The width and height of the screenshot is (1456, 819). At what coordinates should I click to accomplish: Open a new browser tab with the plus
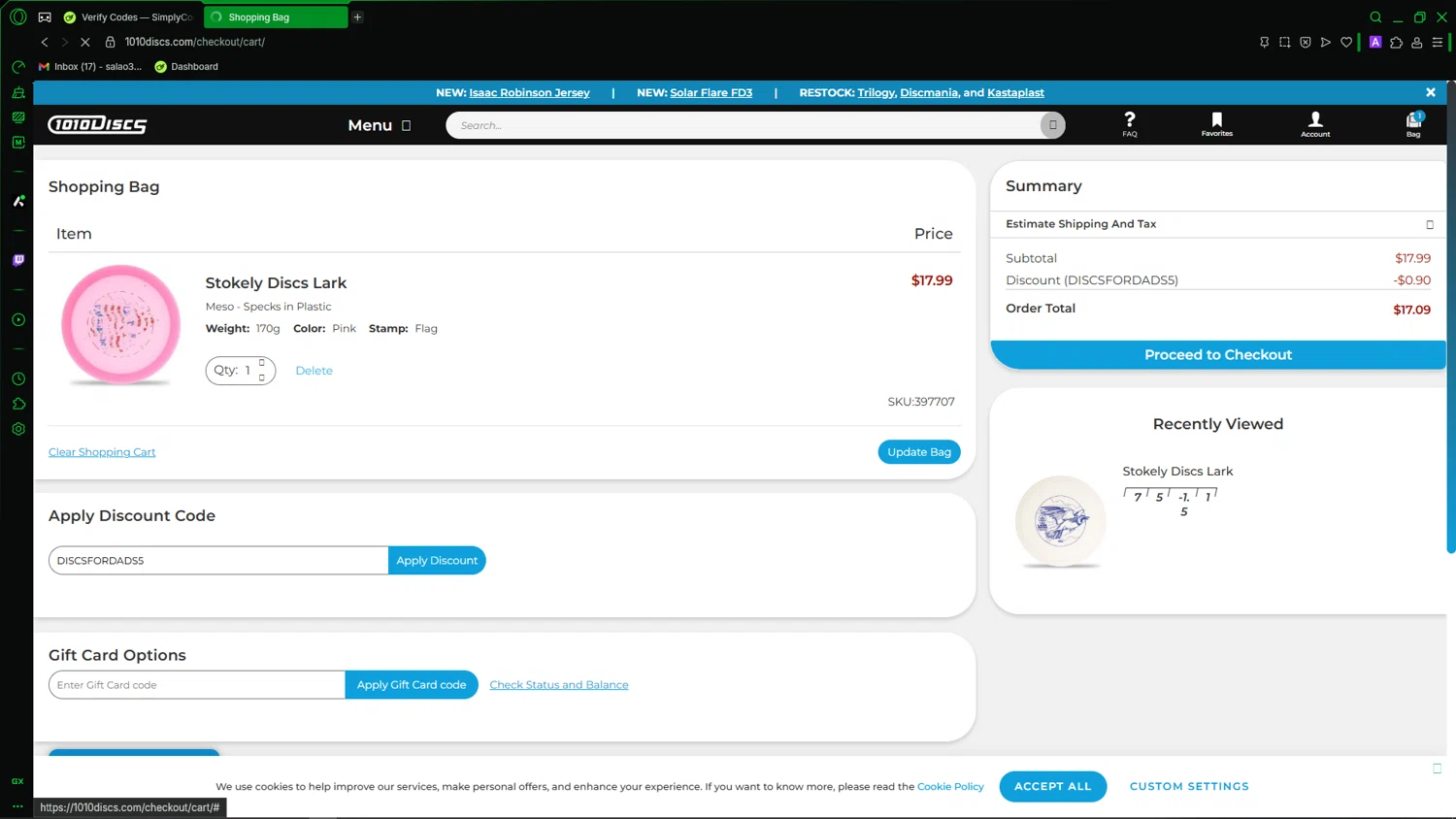pyautogui.click(x=357, y=16)
